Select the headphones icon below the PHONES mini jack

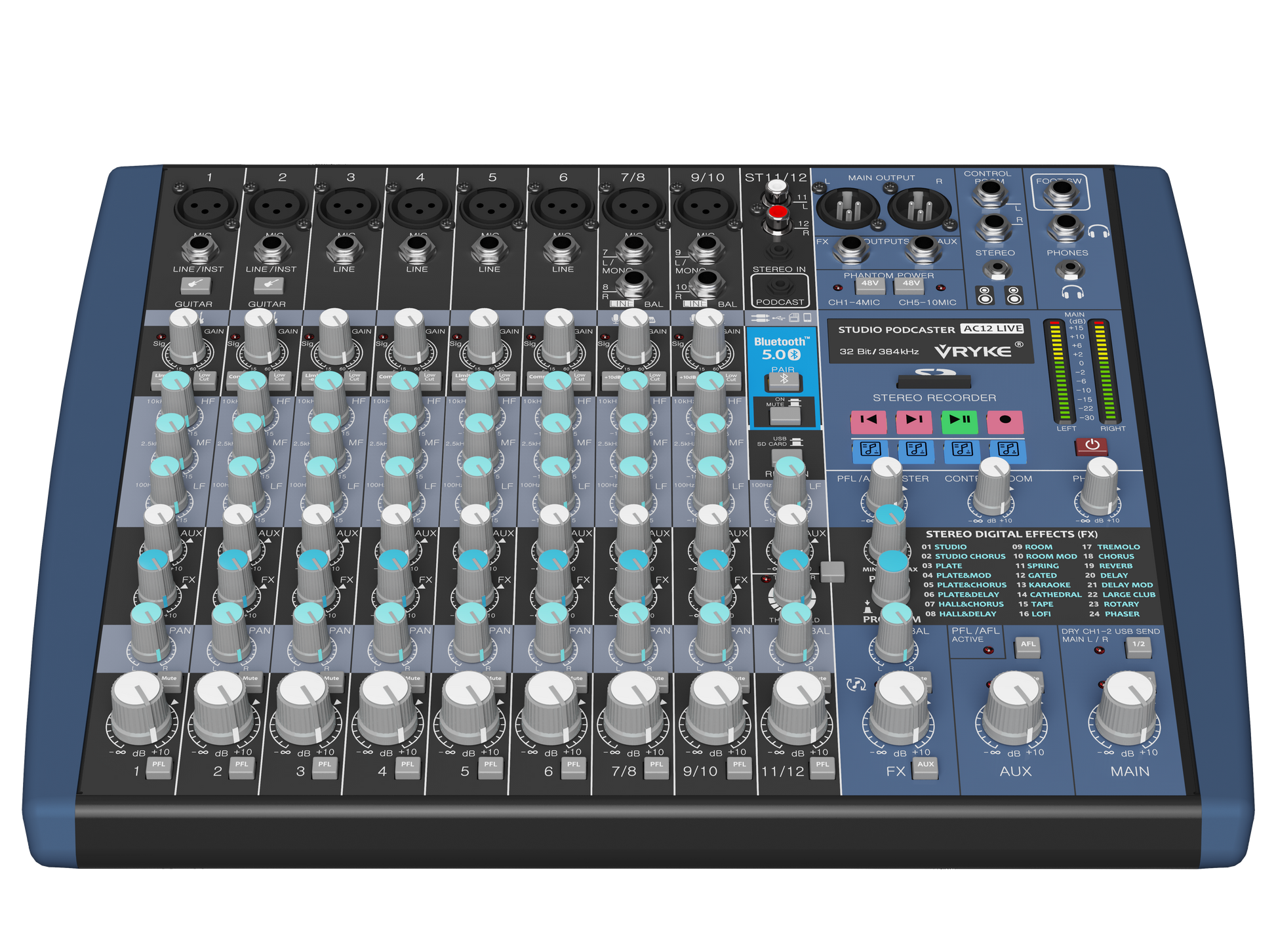[1073, 292]
